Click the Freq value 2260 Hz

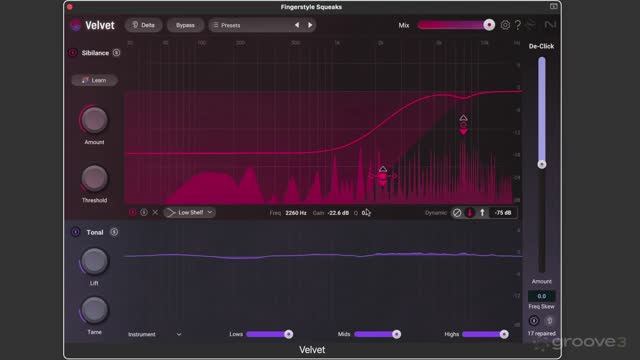[x=296, y=213]
